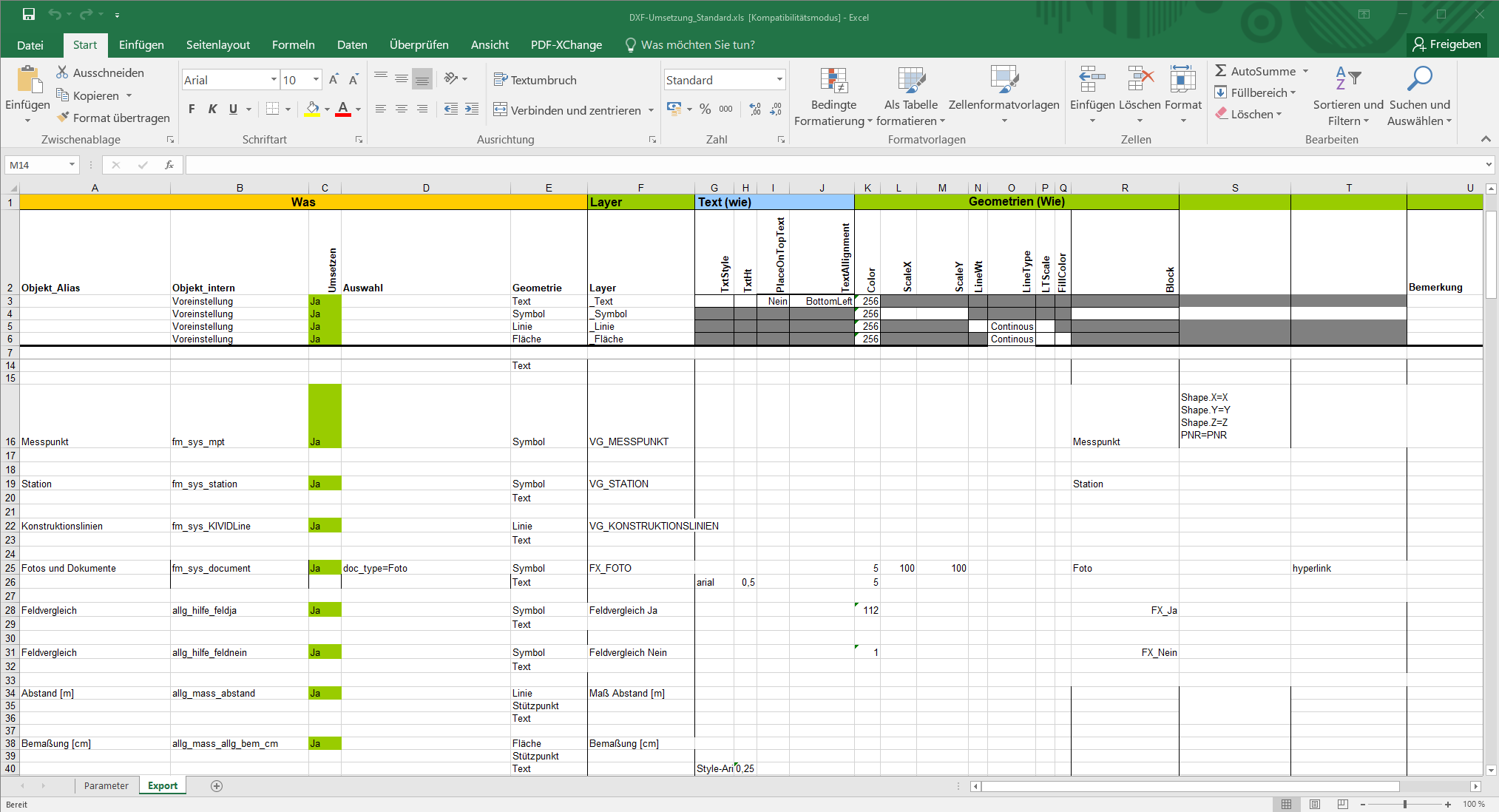Image resolution: width=1499 pixels, height=812 pixels.
Task: Click the insert function fx icon
Action: (169, 165)
